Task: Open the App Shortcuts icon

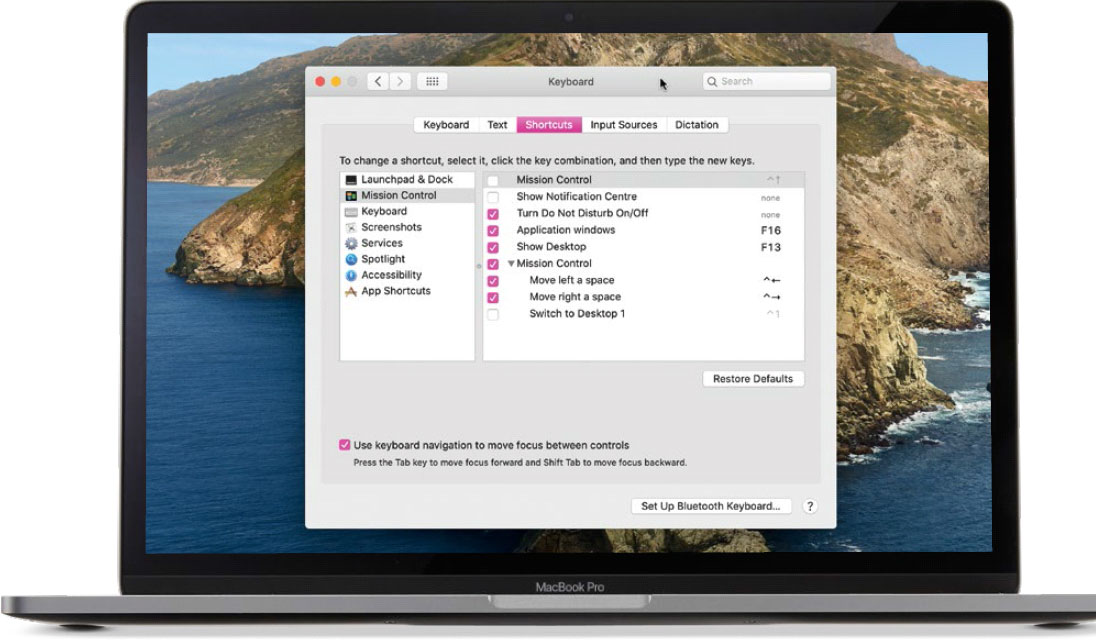Action: coord(351,291)
